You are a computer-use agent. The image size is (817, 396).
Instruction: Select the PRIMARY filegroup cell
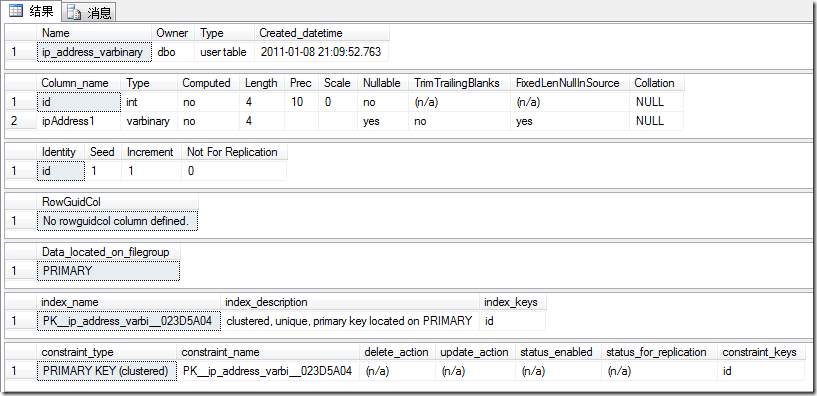pos(108,271)
